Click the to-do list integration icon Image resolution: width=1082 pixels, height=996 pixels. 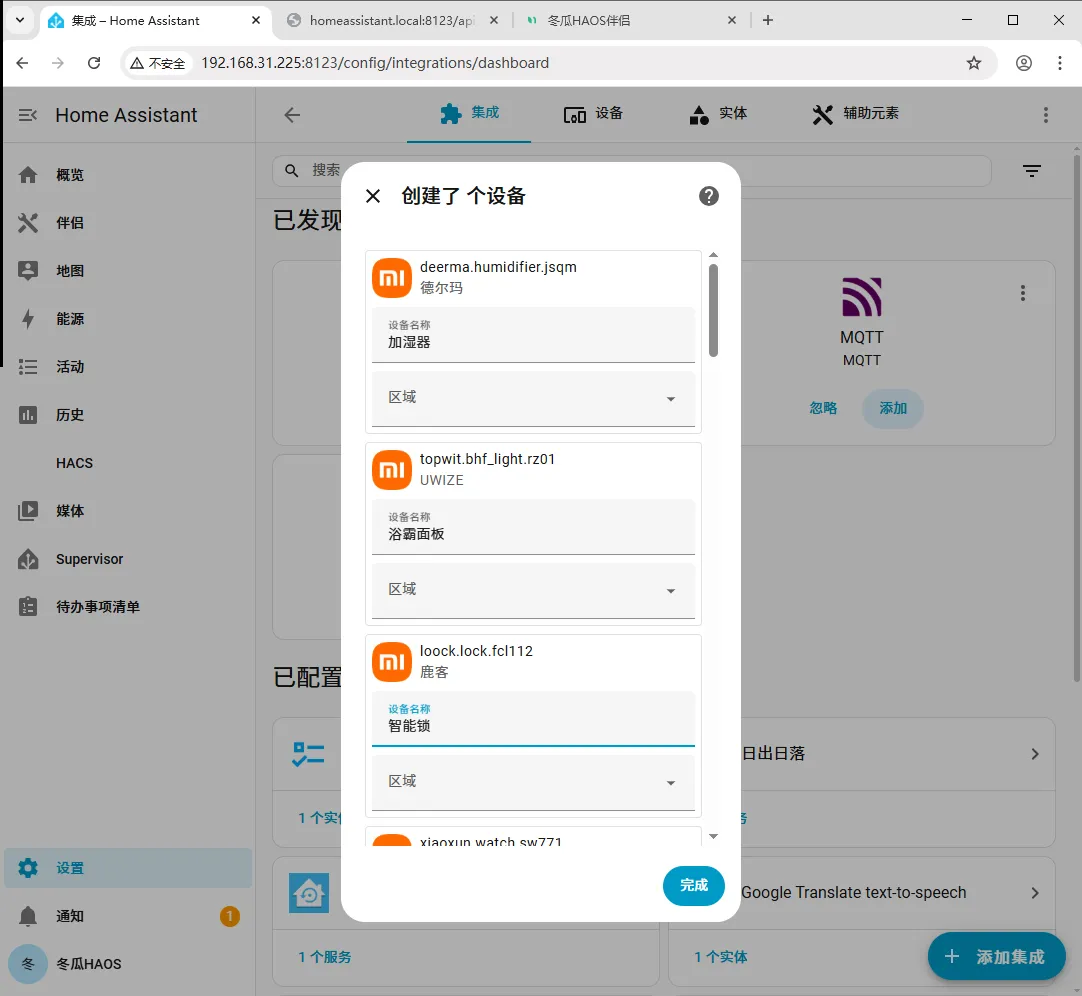pos(308,754)
